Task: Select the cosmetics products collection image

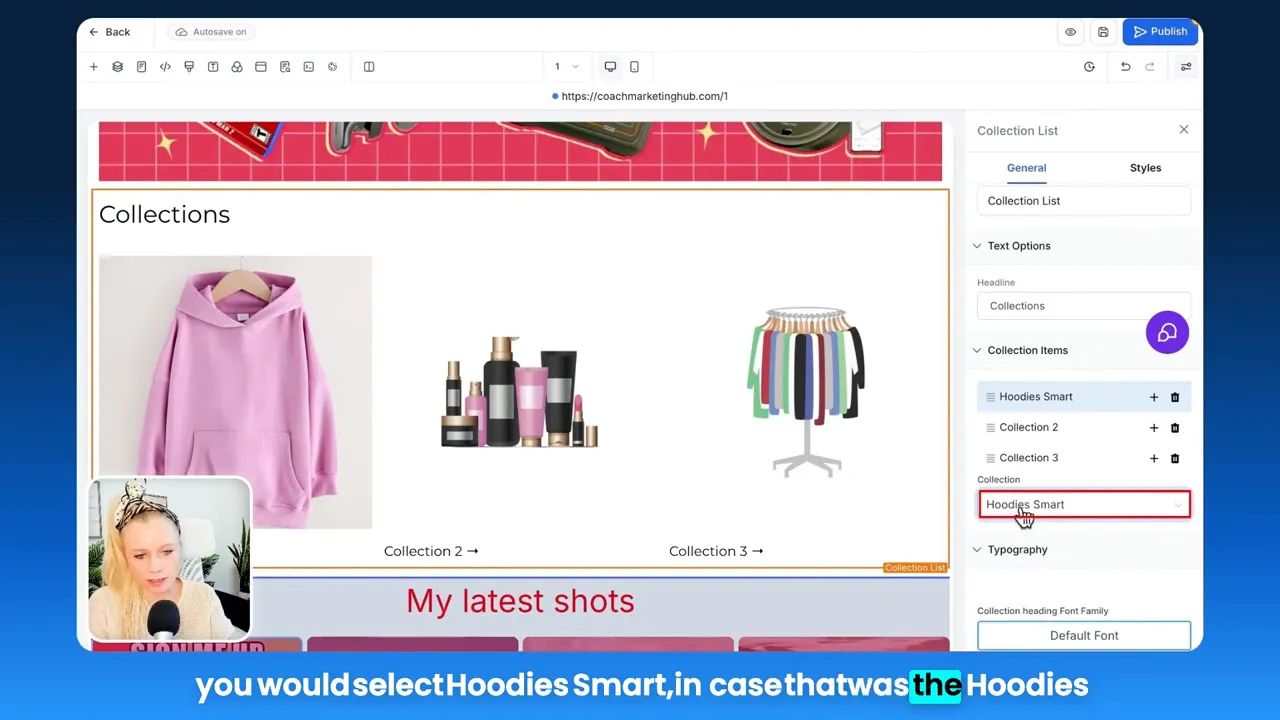Action: 520,392
